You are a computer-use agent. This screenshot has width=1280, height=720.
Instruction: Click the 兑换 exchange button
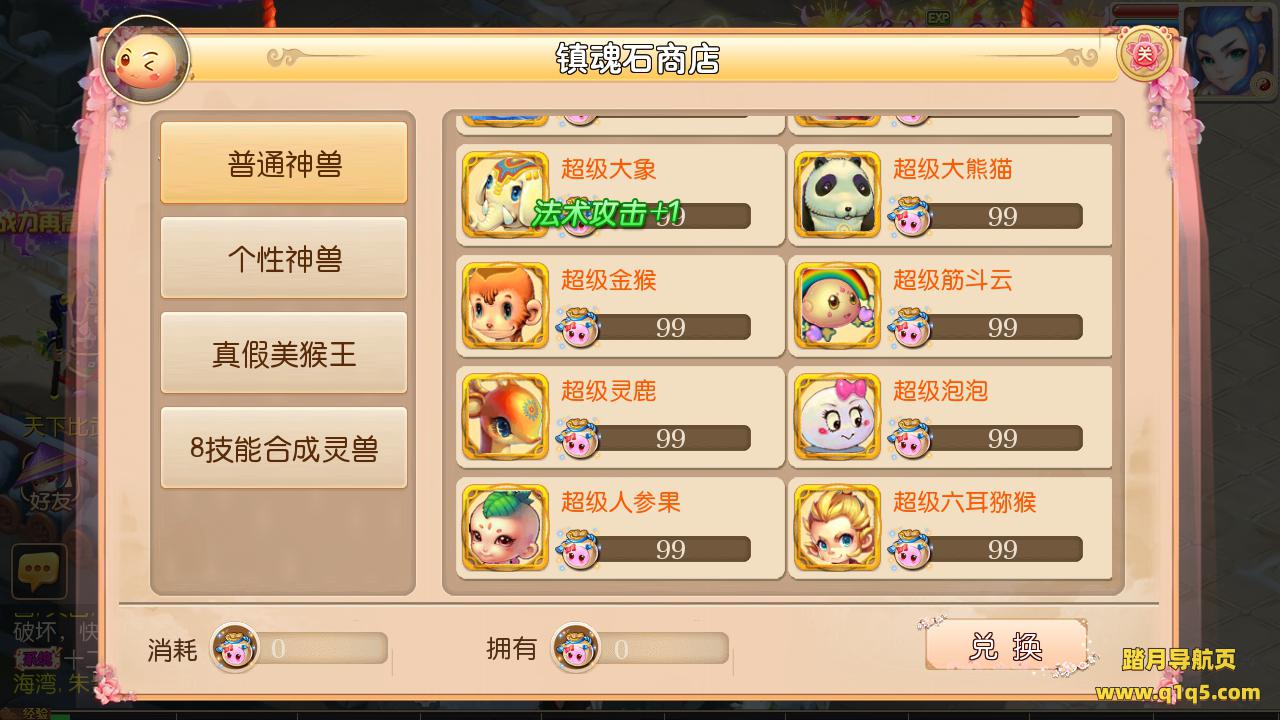tap(1006, 646)
